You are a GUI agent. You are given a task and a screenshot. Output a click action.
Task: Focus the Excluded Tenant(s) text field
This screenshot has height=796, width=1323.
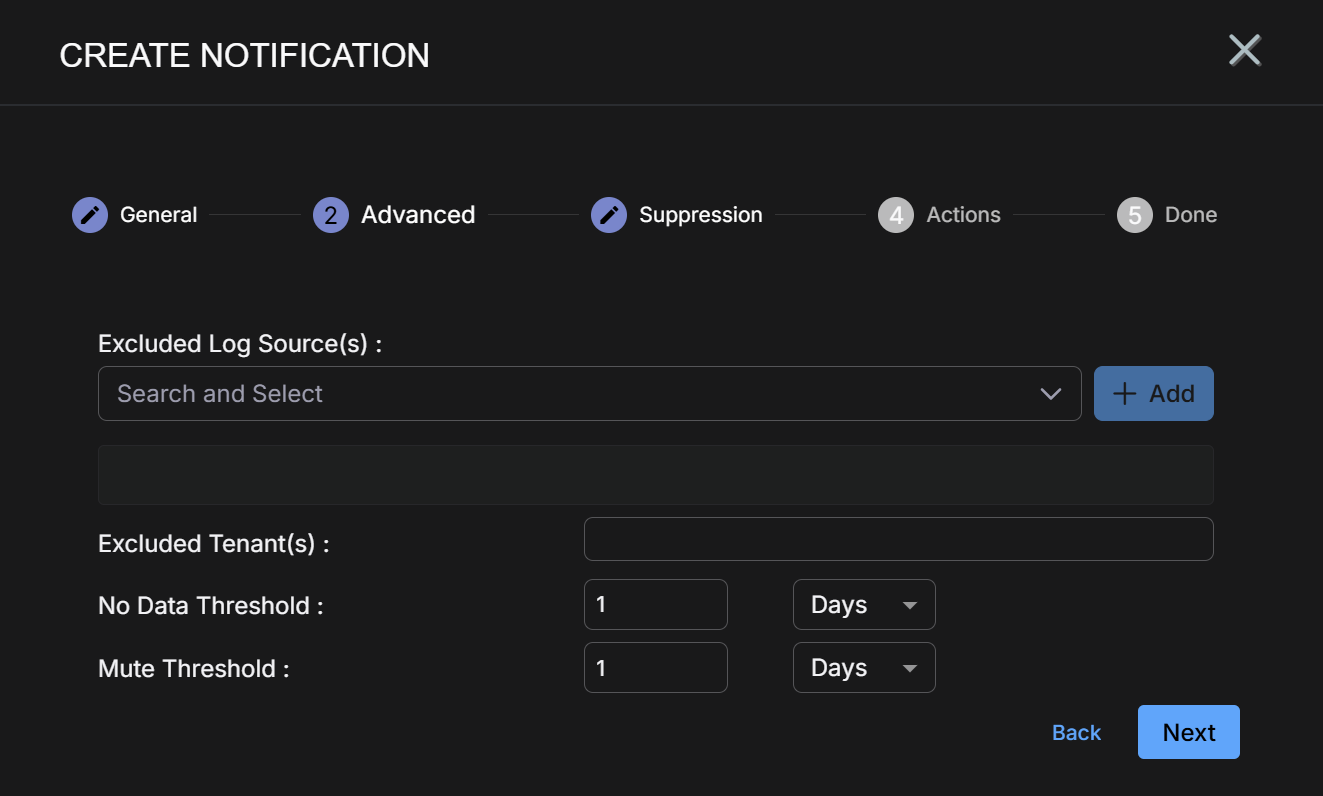(898, 539)
